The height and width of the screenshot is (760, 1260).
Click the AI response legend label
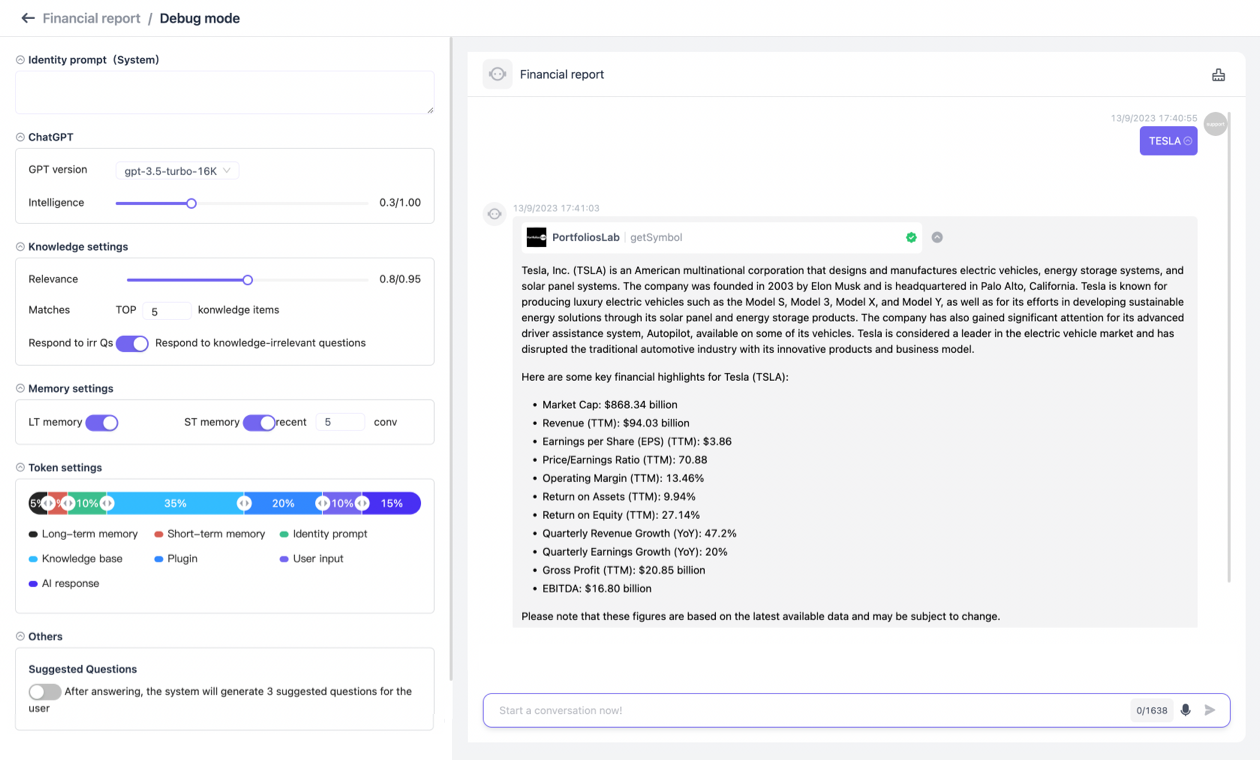pos(70,584)
